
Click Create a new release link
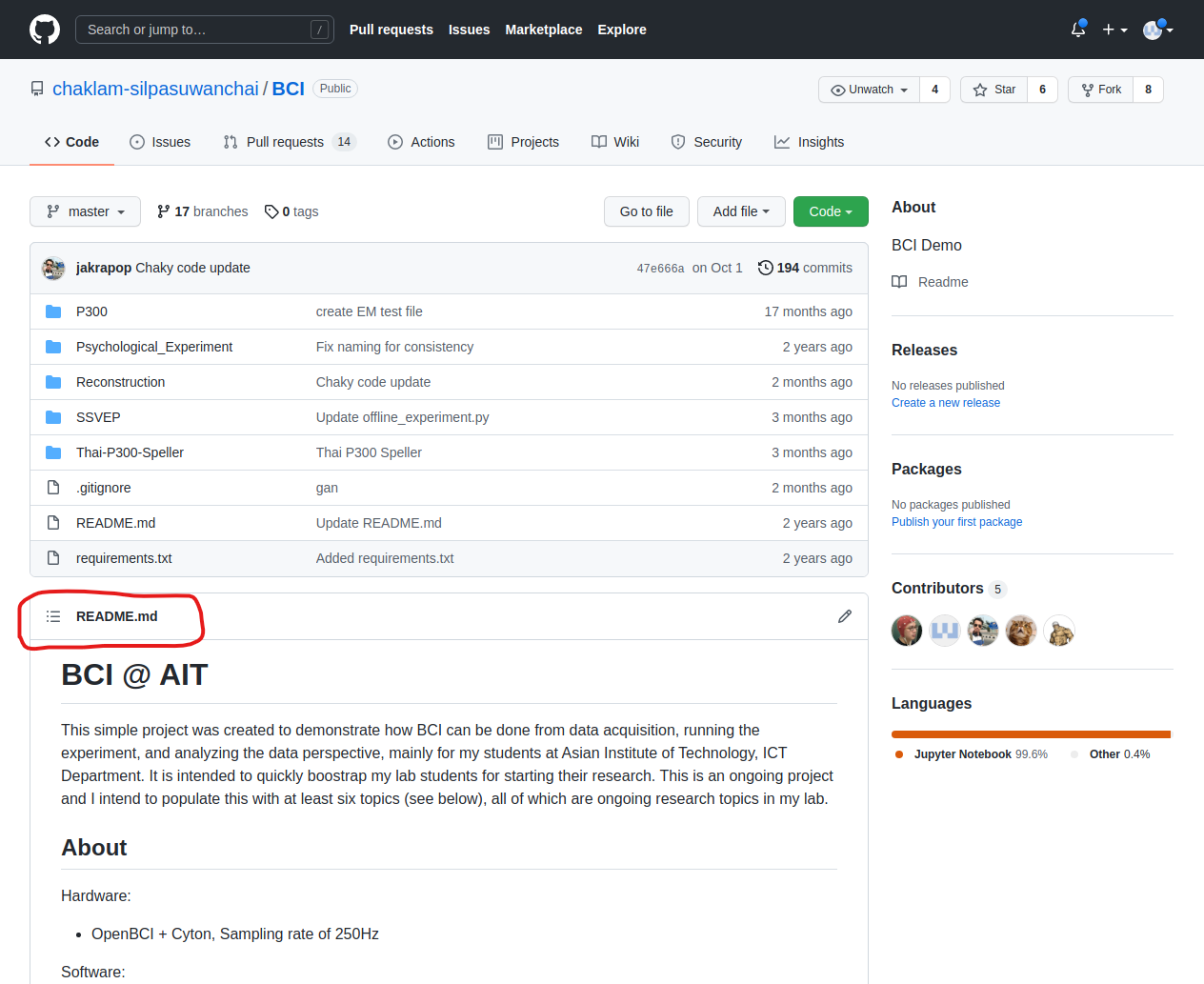point(945,403)
